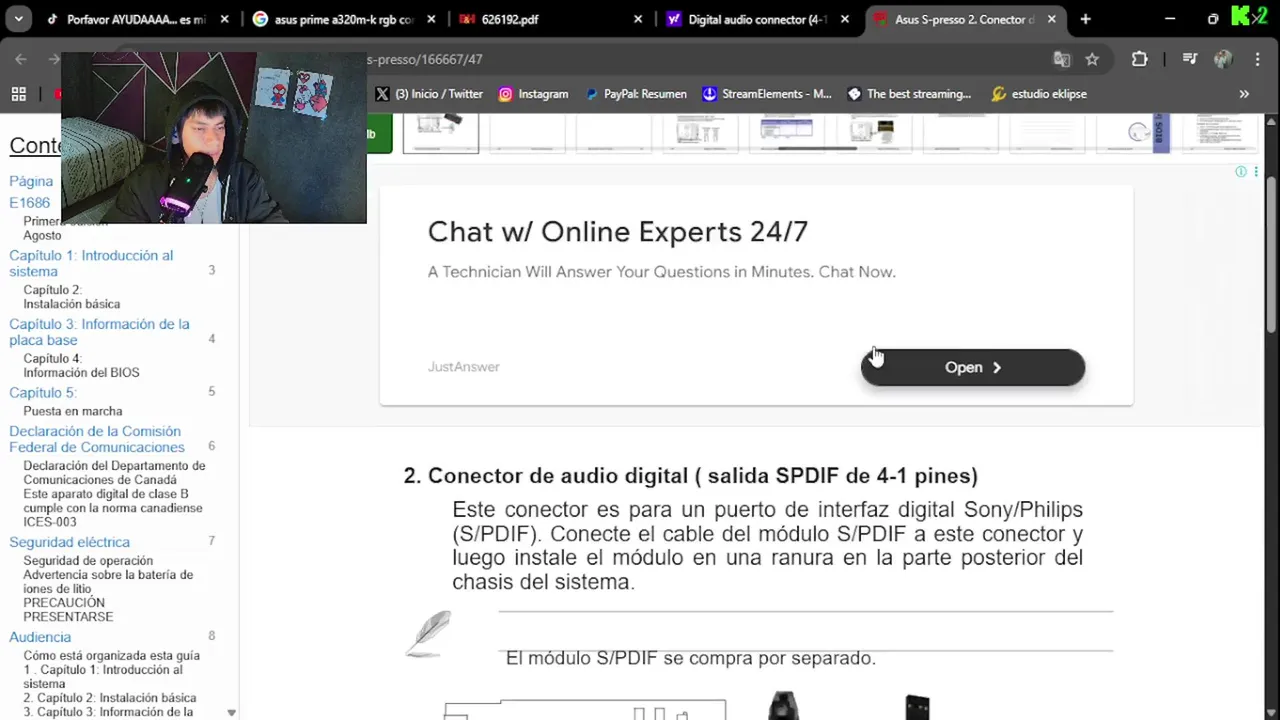The height and width of the screenshot is (720, 1280).
Task: Click the ad info icon above the ad
Action: (x=1241, y=172)
